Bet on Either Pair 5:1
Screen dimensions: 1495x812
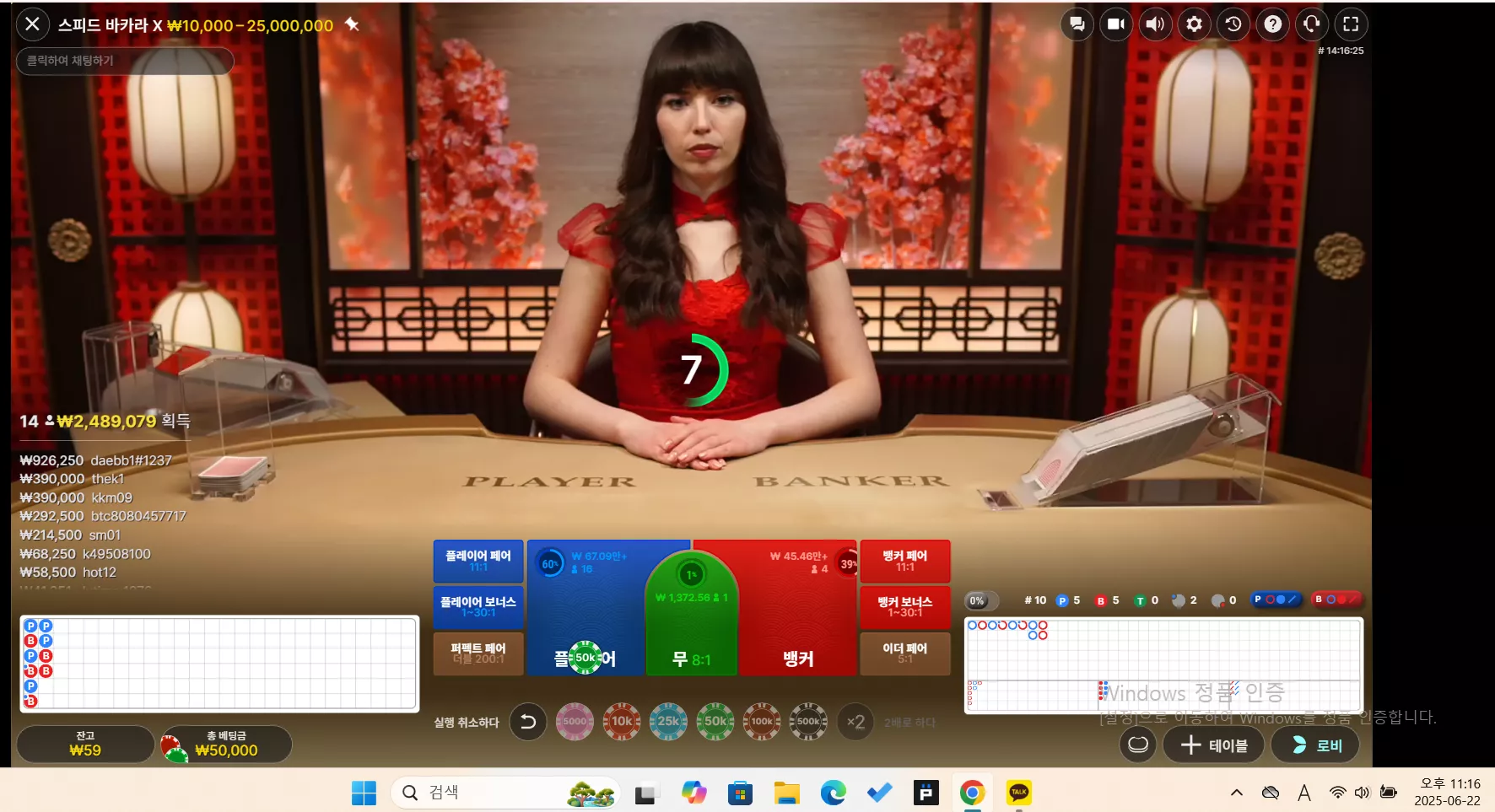[905, 653]
